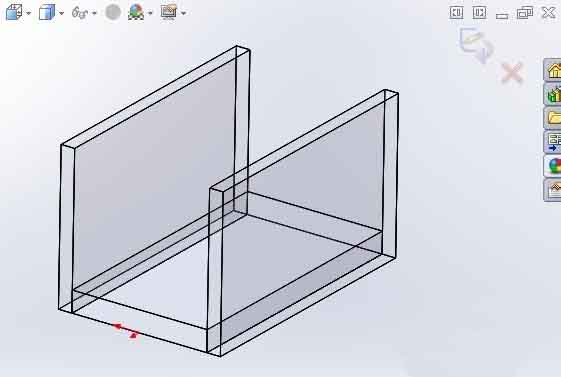561x377 pixels.
Task: Open the Design Library task pane tab
Action: pos(553,94)
